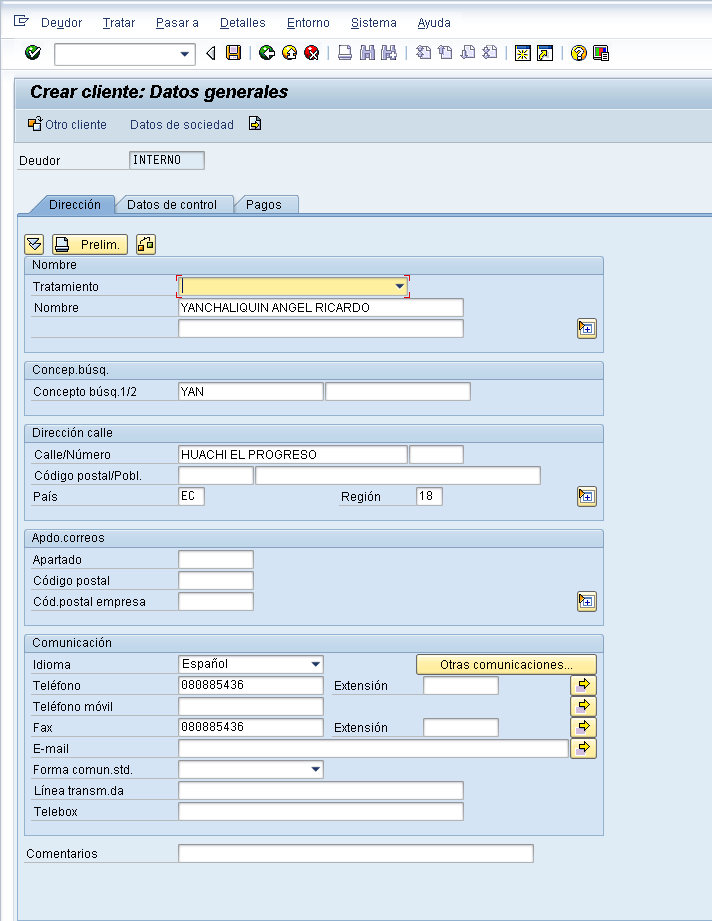This screenshot has width=712, height=921.
Task: Expand more fields icon in Nombre section
Action: coord(587,328)
